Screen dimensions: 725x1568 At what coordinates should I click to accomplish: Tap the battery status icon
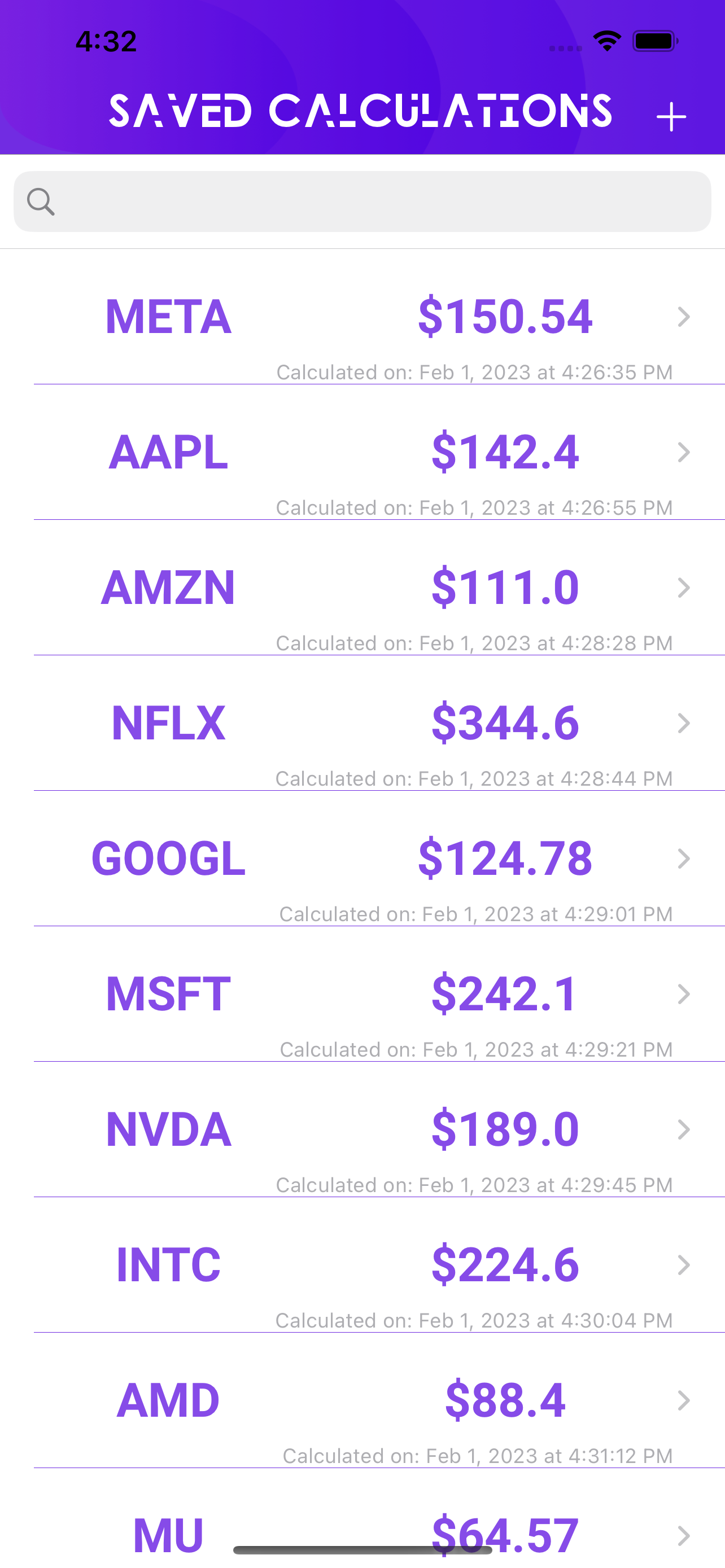pyautogui.click(x=654, y=41)
